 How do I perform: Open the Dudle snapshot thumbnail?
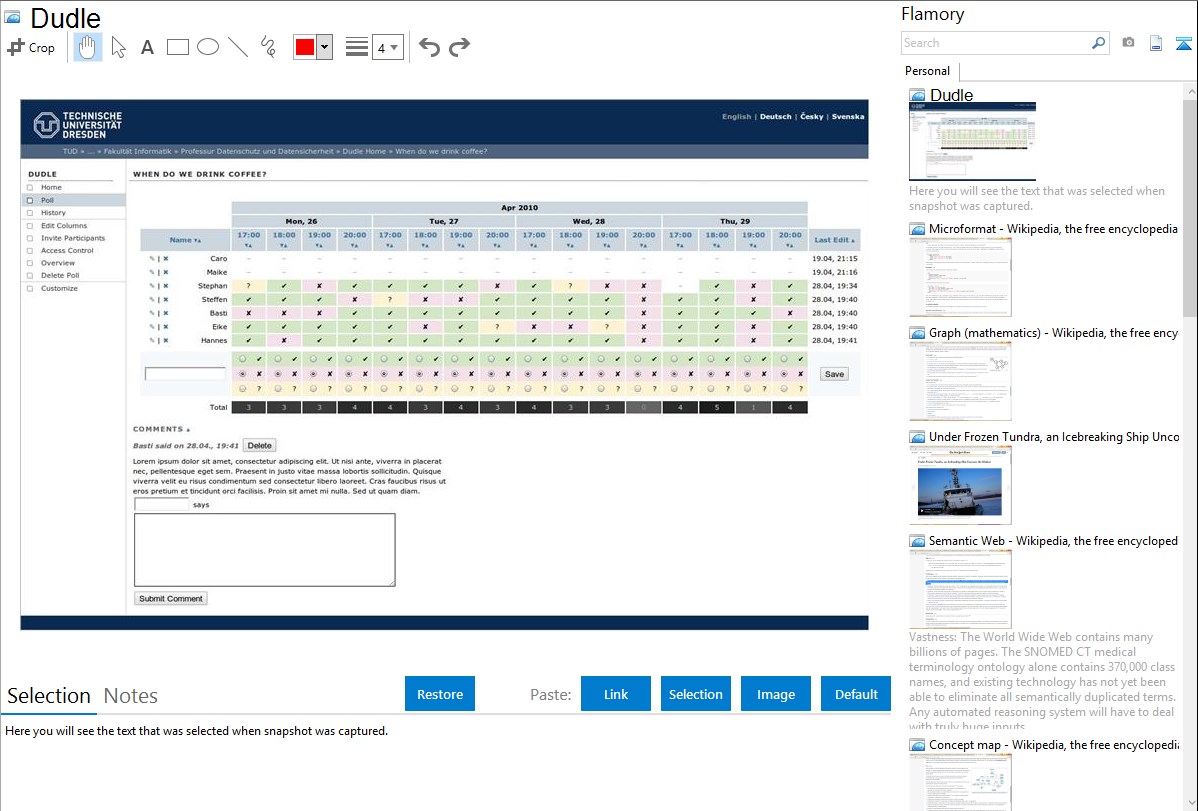[x=972, y=141]
